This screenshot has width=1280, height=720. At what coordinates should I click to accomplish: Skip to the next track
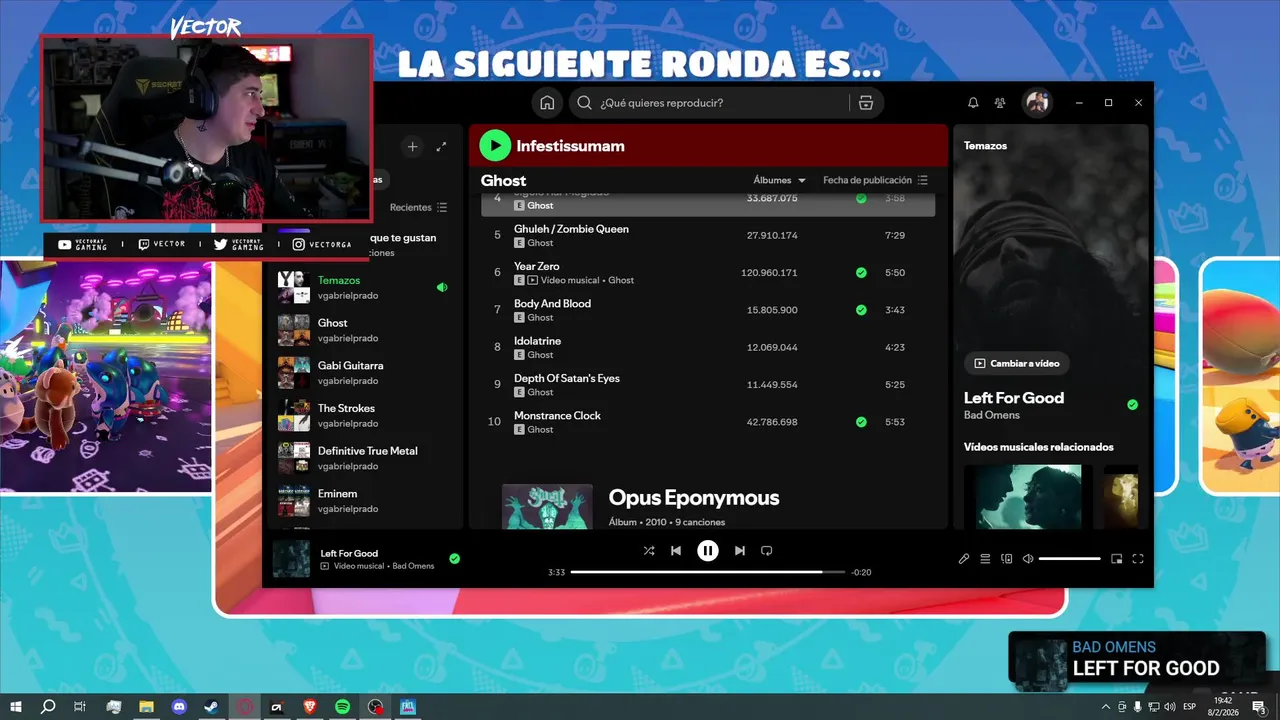pyautogui.click(x=740, y=551)
